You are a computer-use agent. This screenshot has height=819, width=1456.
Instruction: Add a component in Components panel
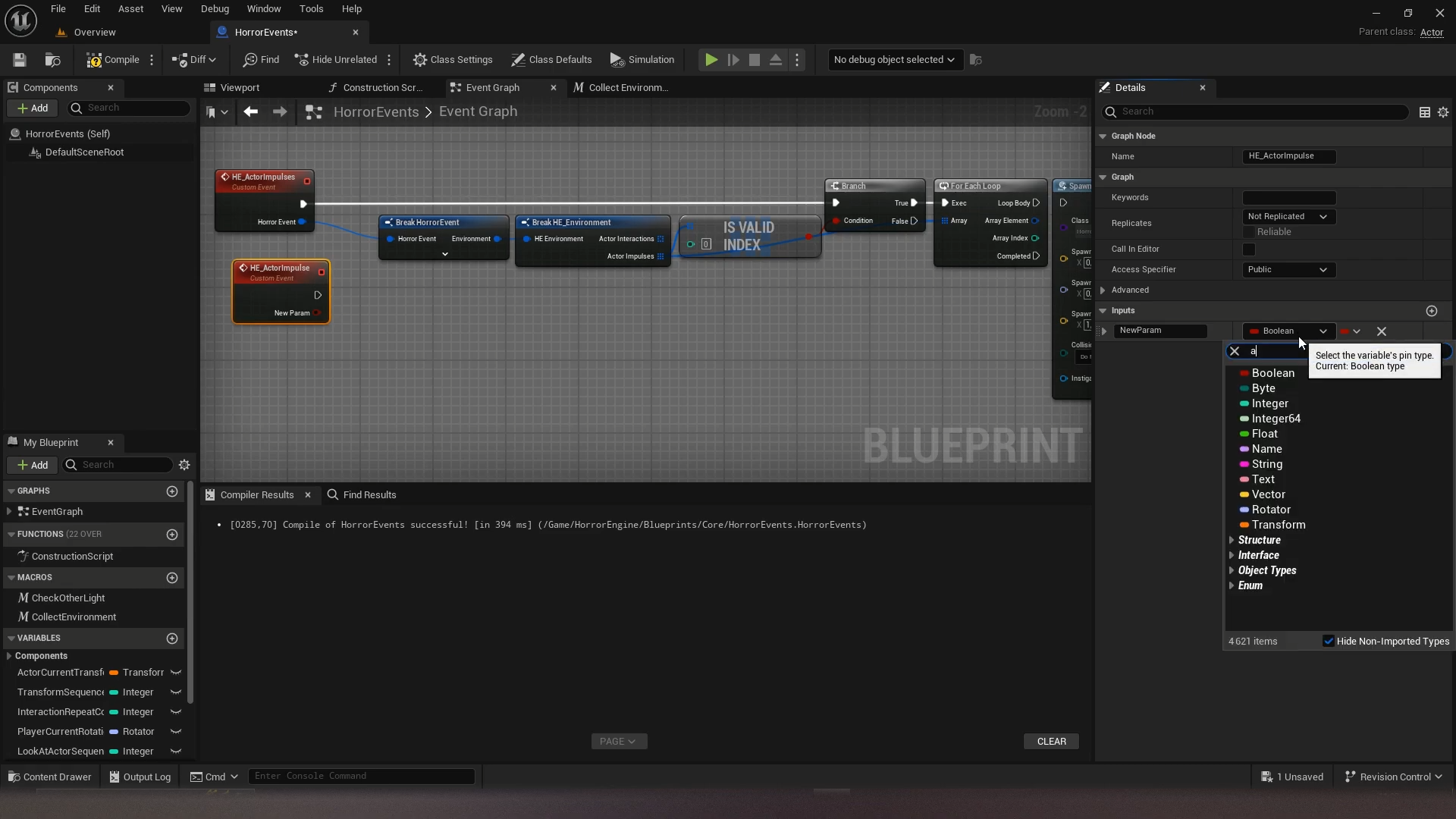(x=33, y=108)
